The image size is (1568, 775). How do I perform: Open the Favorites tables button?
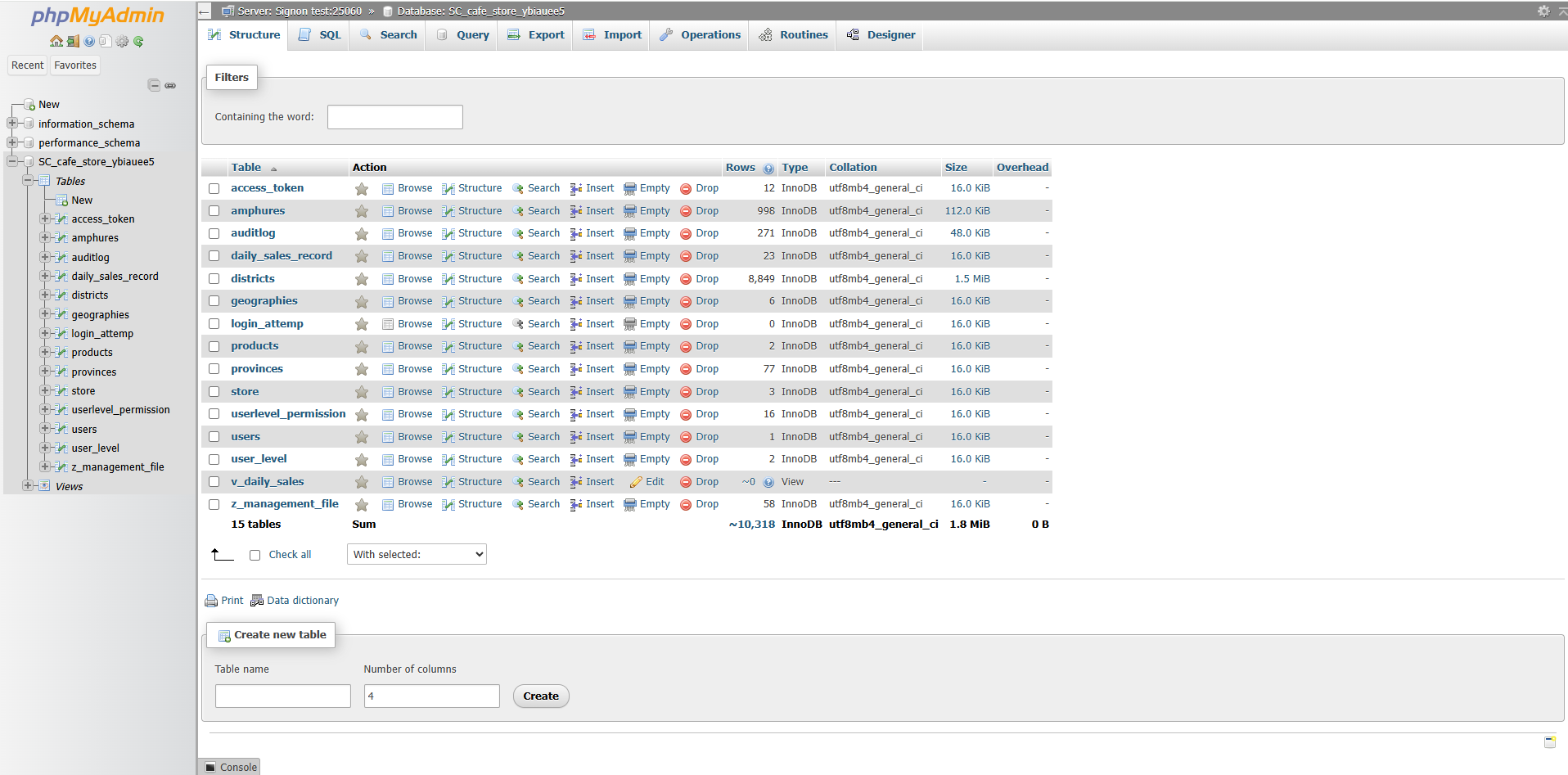coord(75,65)
